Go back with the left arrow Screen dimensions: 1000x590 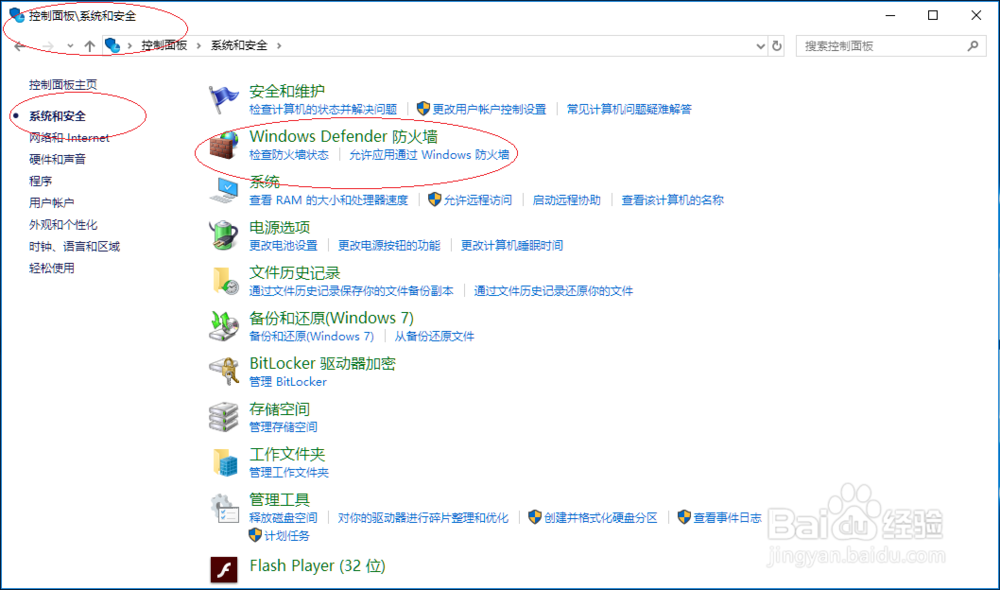pos(20,46)
